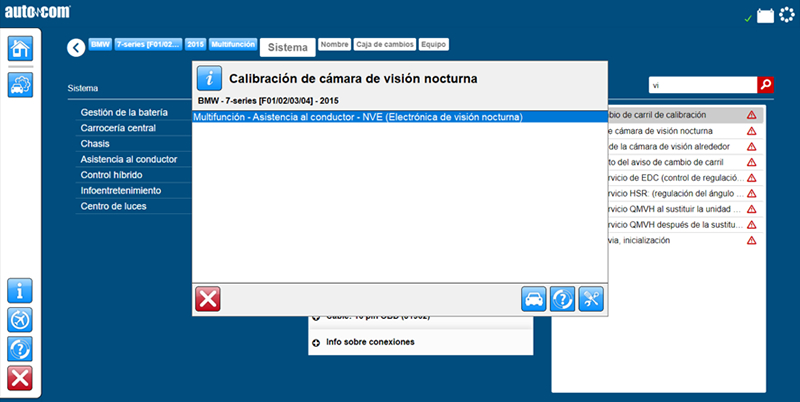Viewport: 800px width, 402px height.
Task: Select the HSR 'regulación del ángulo' row
Action: point(685,194)
